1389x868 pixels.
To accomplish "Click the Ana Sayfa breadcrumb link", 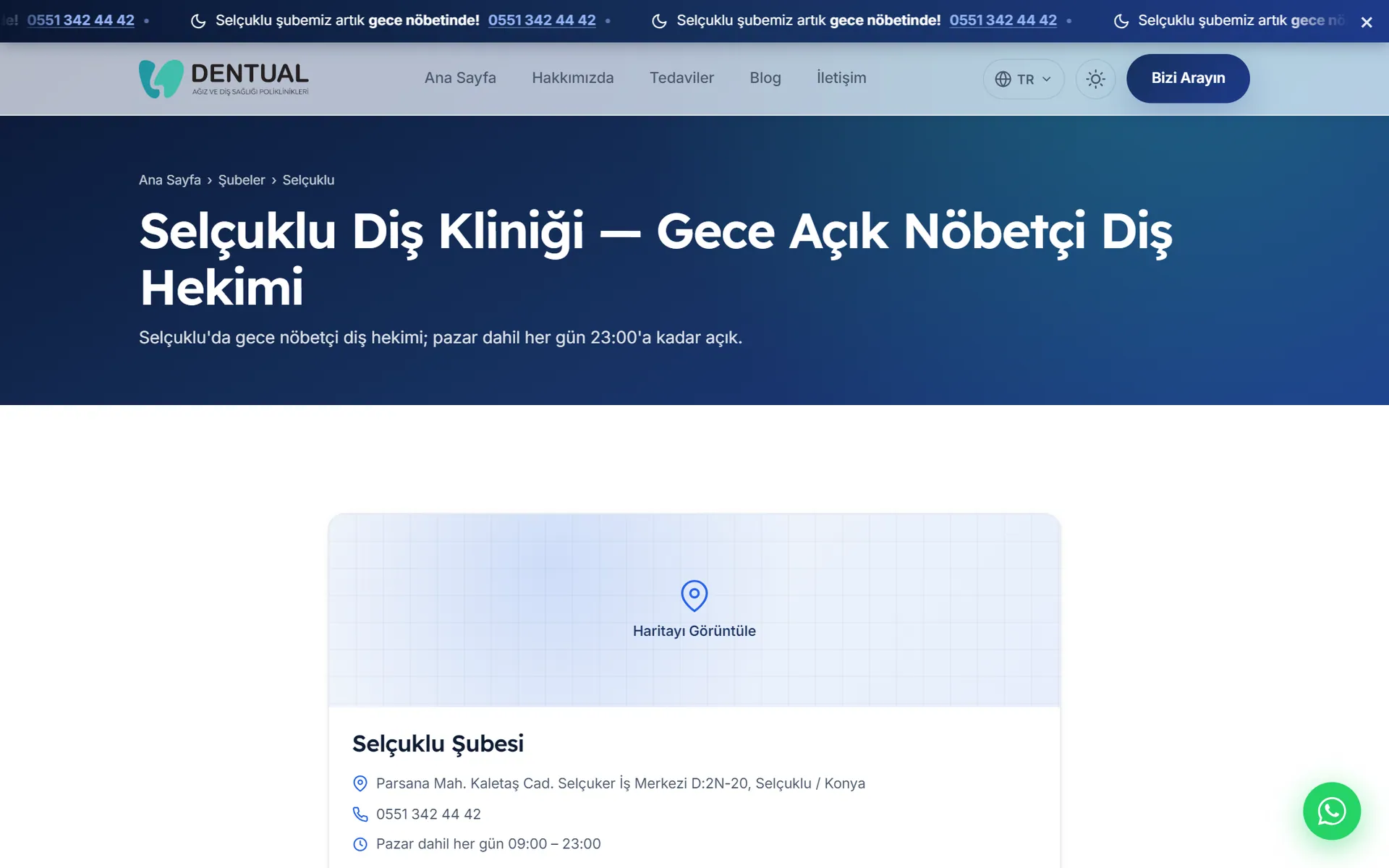I will [x=170, y=180].
